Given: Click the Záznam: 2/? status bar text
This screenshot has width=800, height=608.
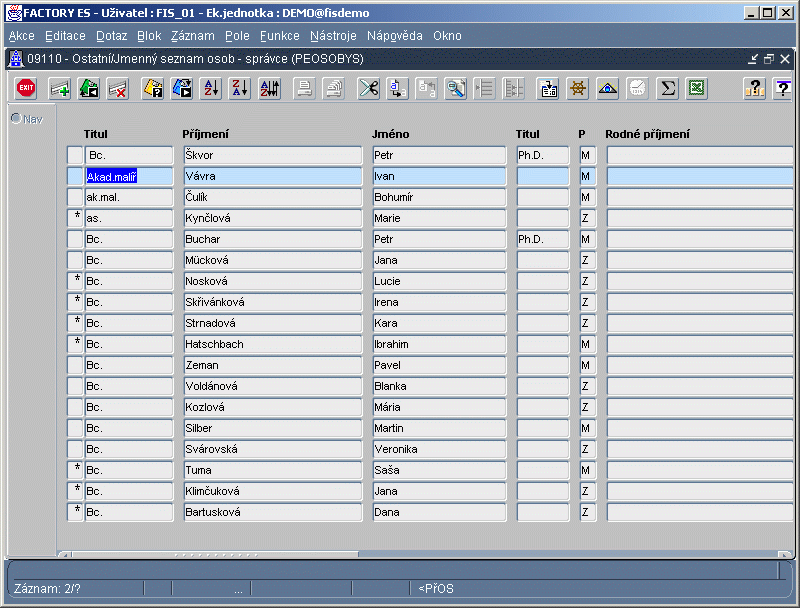Looking at the screenshot, I should (47, 589).
